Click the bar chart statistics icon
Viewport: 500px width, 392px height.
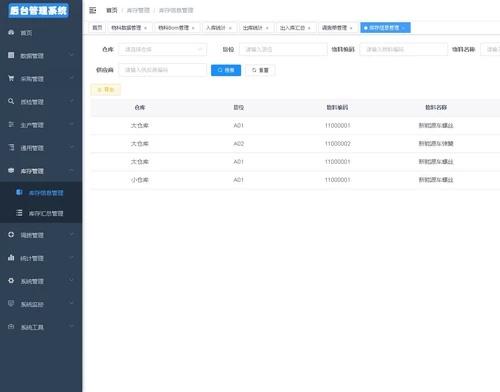(11, 258)
